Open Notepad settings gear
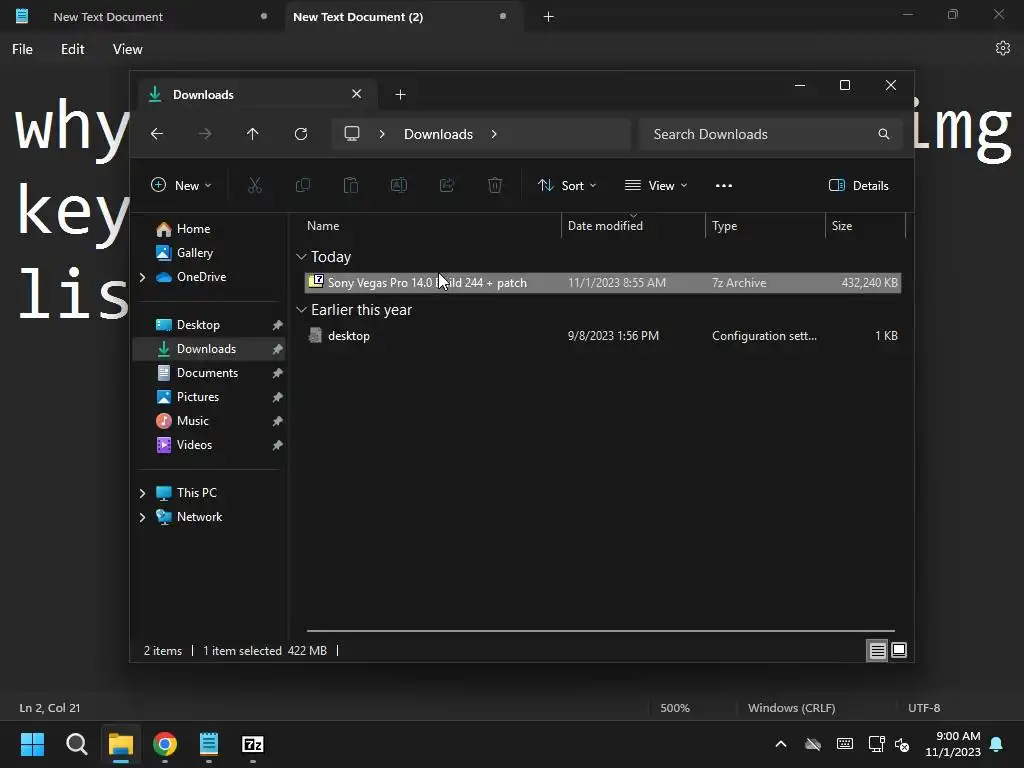This screenshot has width=1024, height=768. [x=1002, y=48]
